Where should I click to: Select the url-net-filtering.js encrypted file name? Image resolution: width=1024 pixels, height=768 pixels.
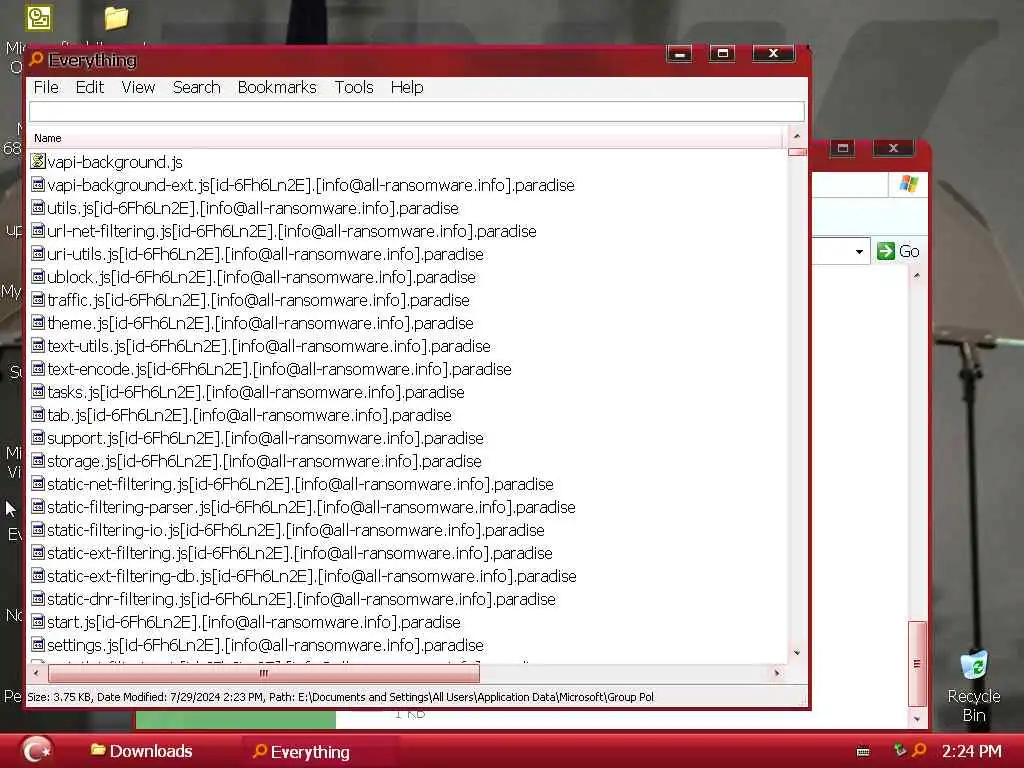292,231
